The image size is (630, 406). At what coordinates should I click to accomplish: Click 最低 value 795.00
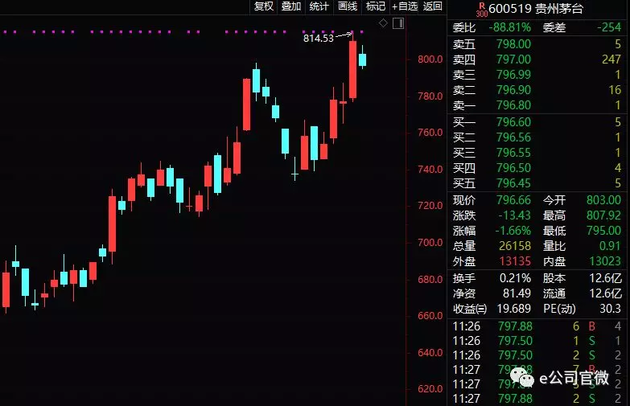click(603, 230)
